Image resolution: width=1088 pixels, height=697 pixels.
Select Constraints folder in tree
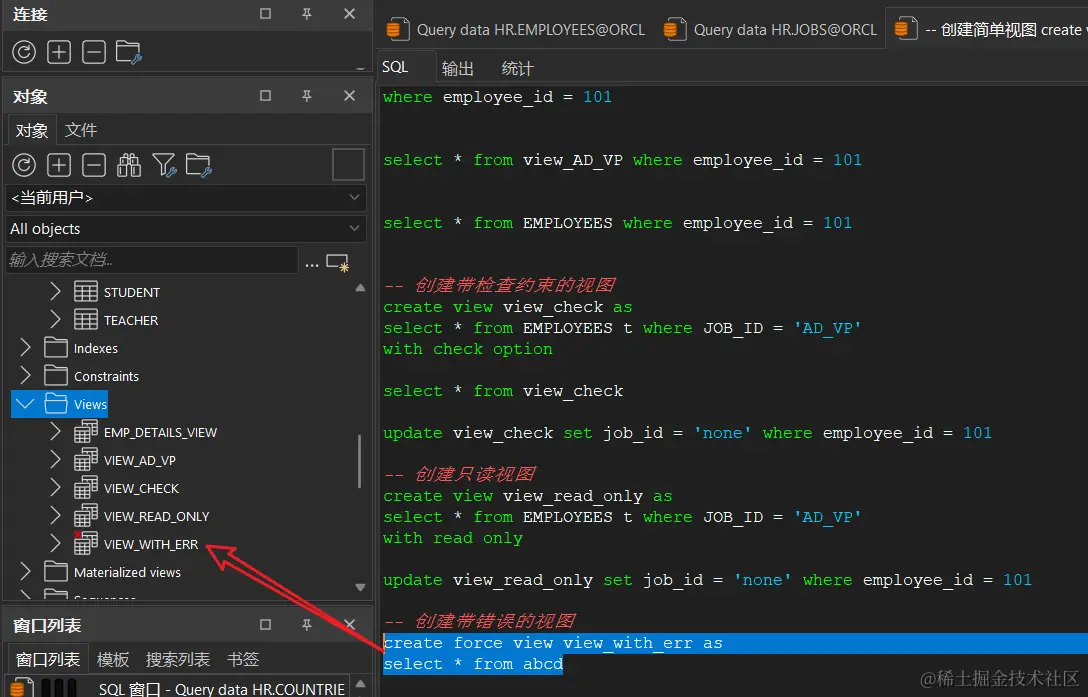pos(106,376)
